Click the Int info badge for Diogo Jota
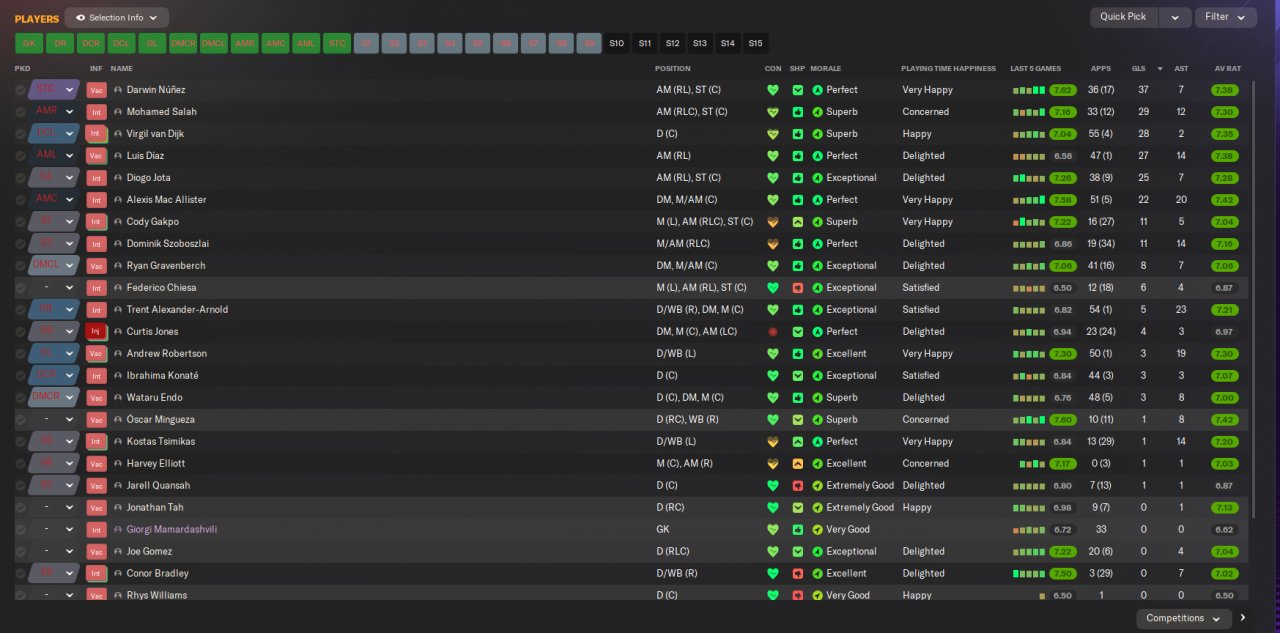The height and width of the screenshot is (633, 1280). pos(96,178)
